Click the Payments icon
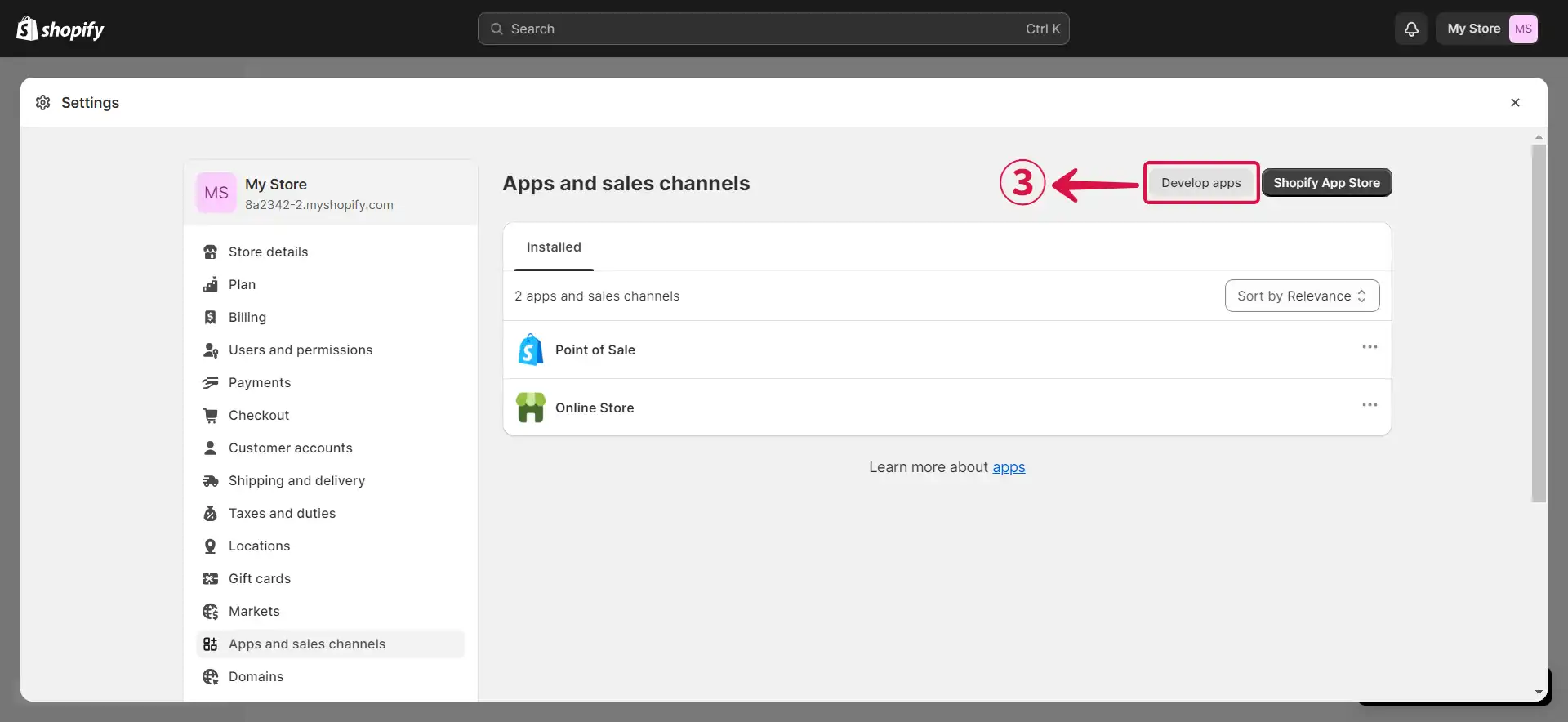Viewport: 1568px width, 722px height. [x=211, y=382]
